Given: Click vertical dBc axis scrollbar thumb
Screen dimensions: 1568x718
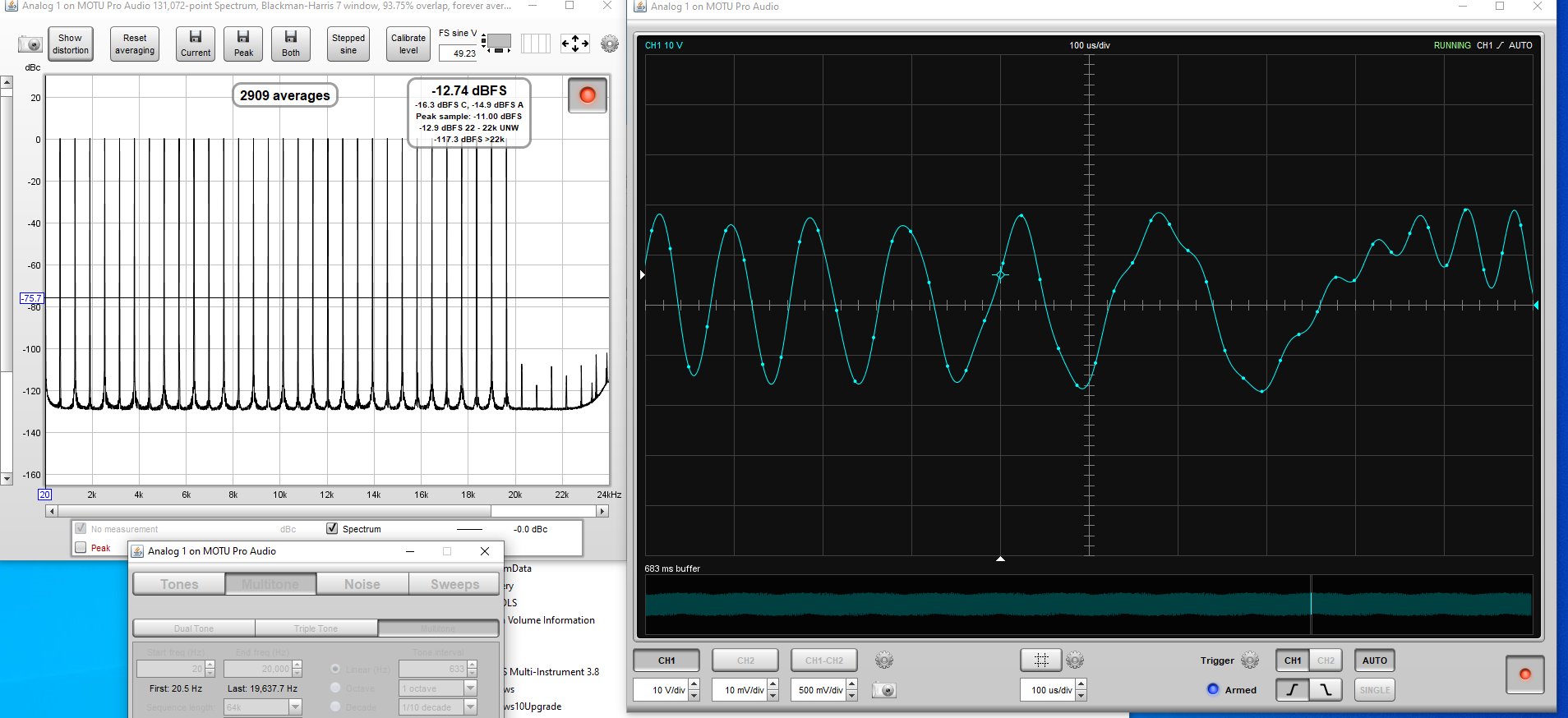Looking at the screenshot, I should tap(6, 234).
